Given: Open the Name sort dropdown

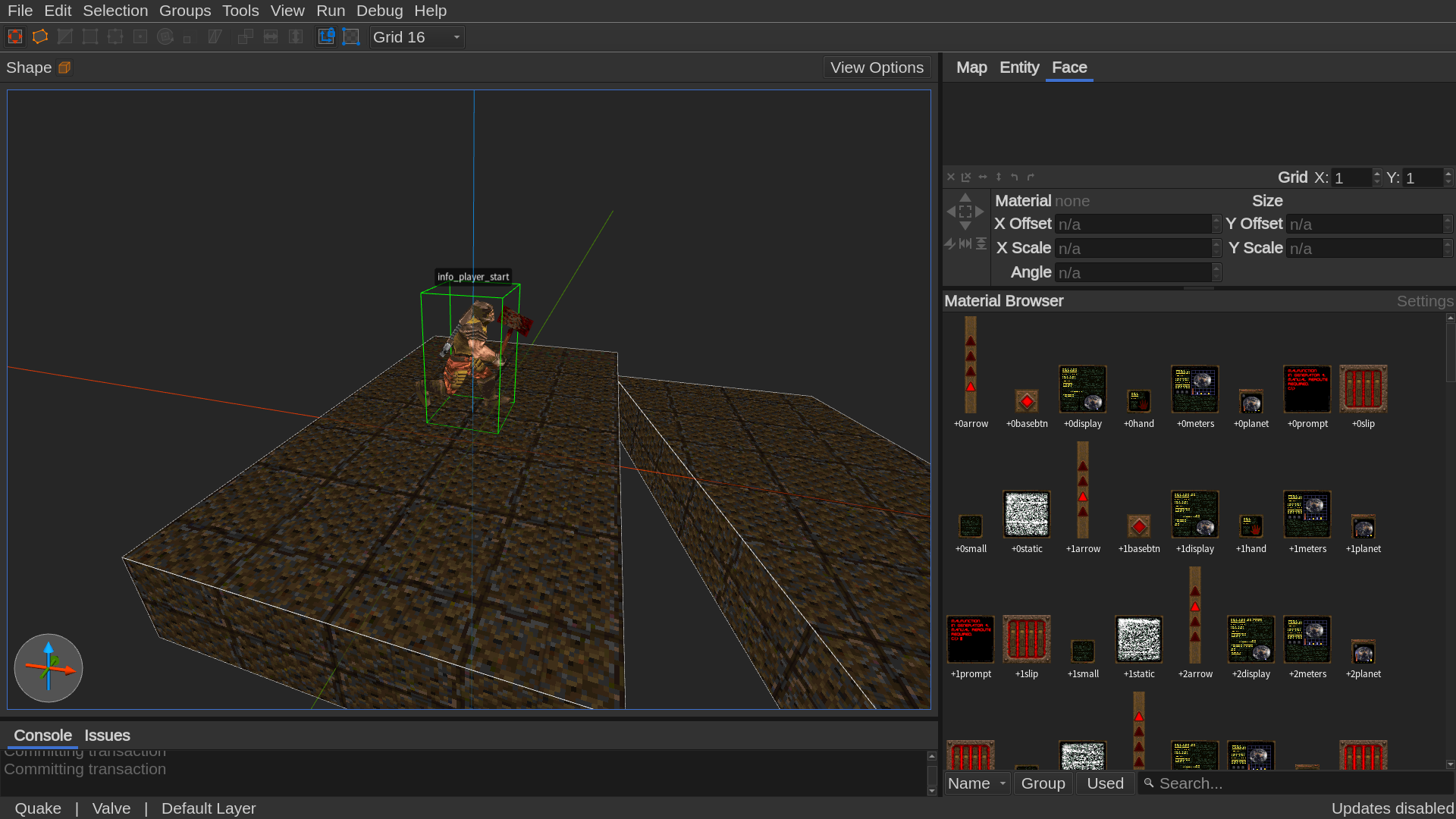Looking at the screenshot, I should click(x=977, y=783).
